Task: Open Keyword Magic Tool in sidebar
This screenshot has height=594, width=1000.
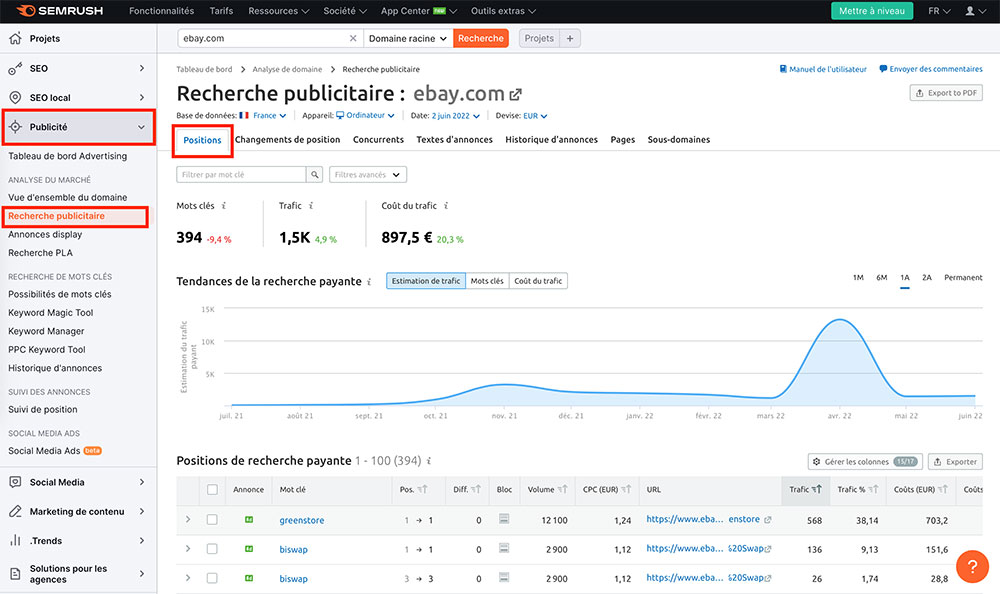Action: coord(50,313)
